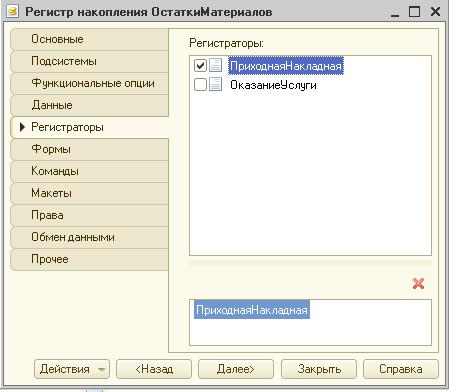Select the Регистраторы tab

click(89, 127)
